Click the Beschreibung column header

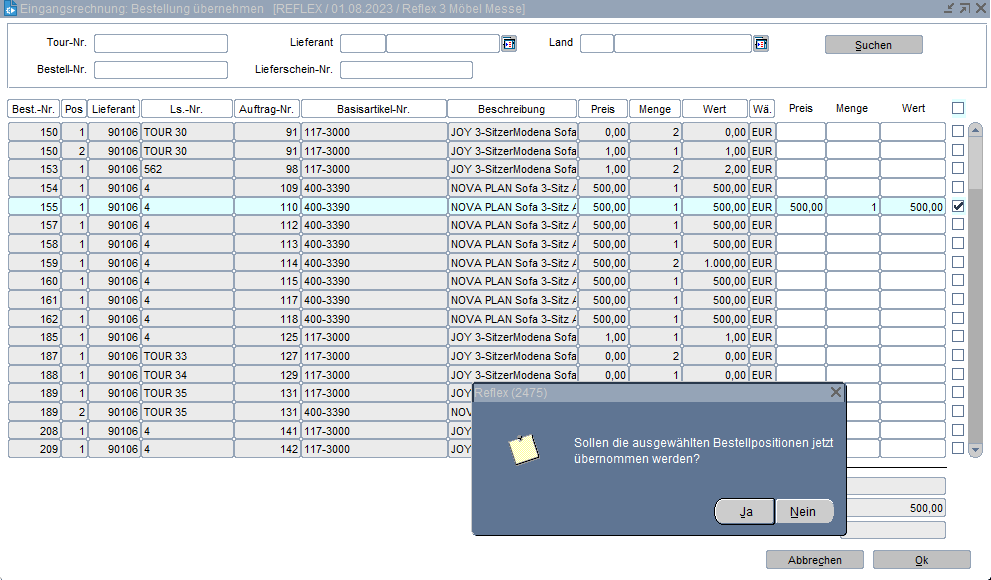point(511,109)
